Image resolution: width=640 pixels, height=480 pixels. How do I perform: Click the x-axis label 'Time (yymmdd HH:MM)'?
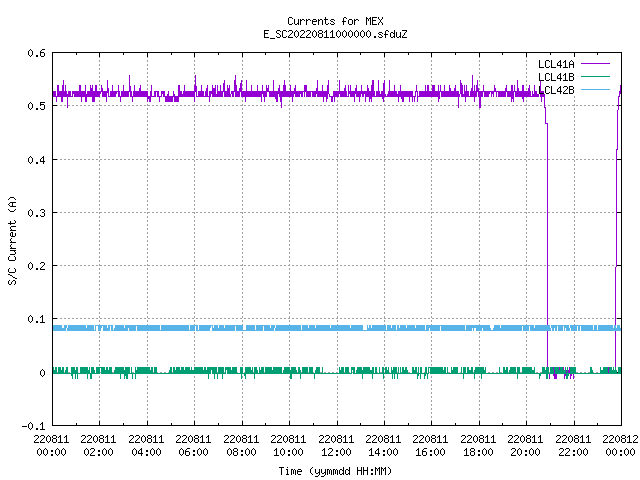pyautogui.click(x=335, y=471)
